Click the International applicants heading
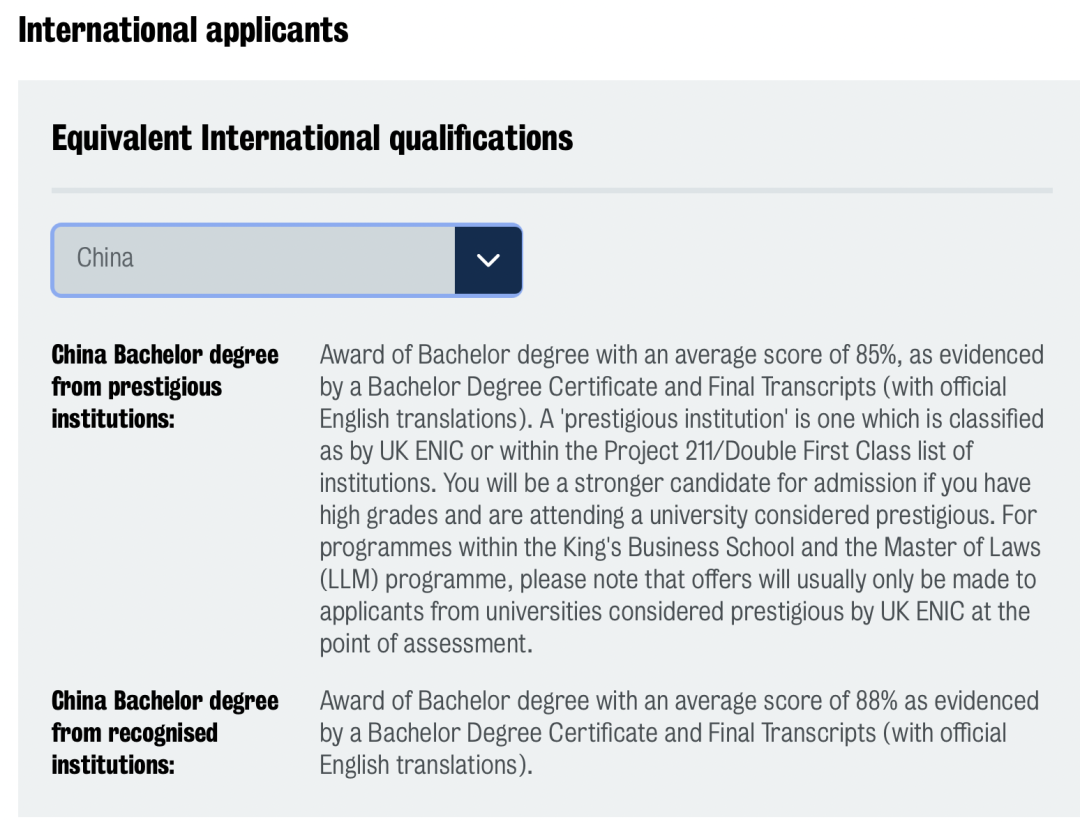Viewport: 1080px width, 822px height. [x=183, y=30]
